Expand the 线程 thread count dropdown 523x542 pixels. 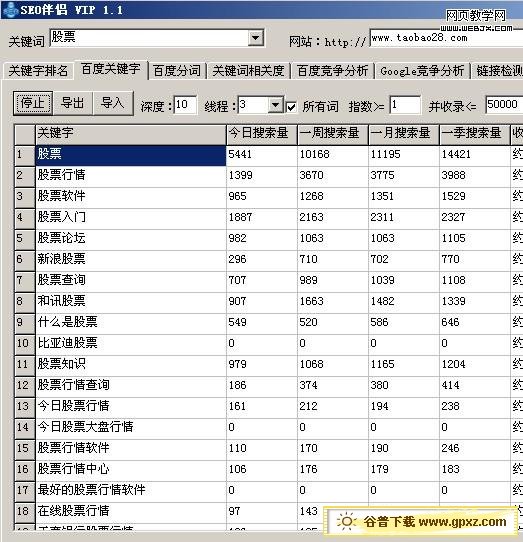coord(276,105)
